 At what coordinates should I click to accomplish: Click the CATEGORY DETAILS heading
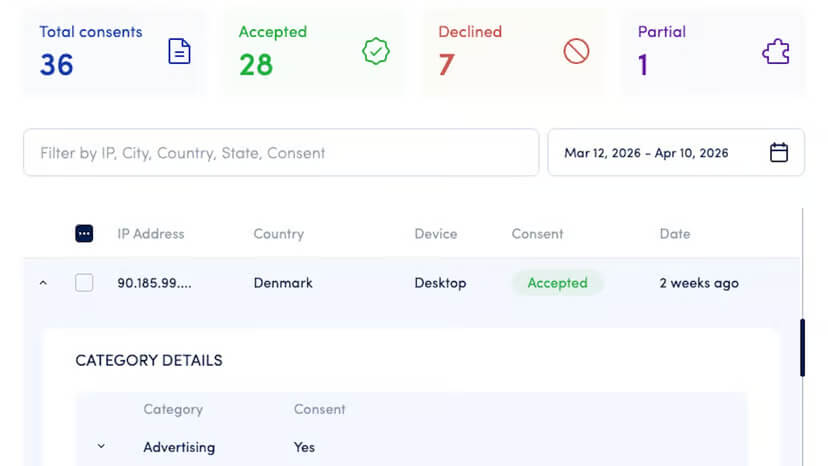[148, 360]
